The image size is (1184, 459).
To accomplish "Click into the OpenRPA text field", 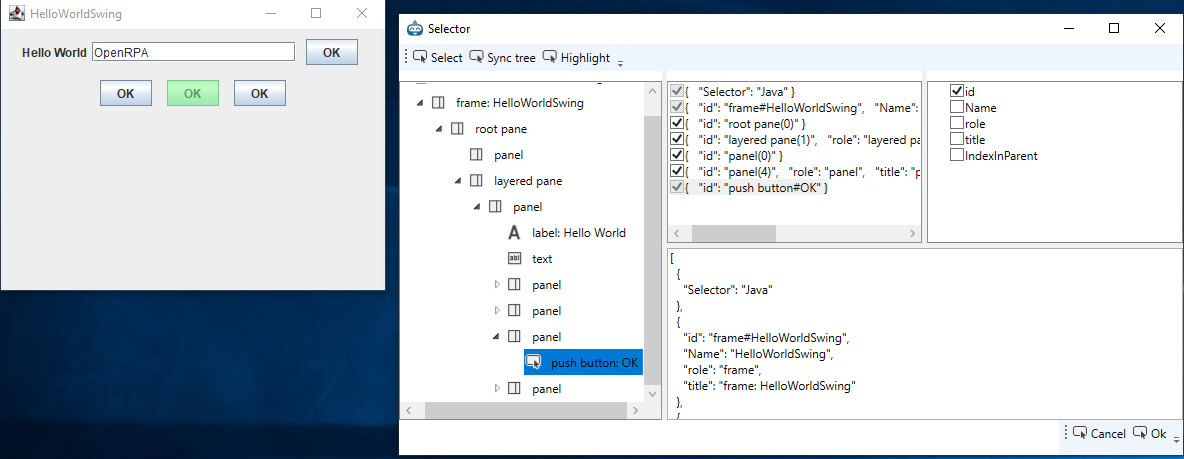I will coord(193,52).
